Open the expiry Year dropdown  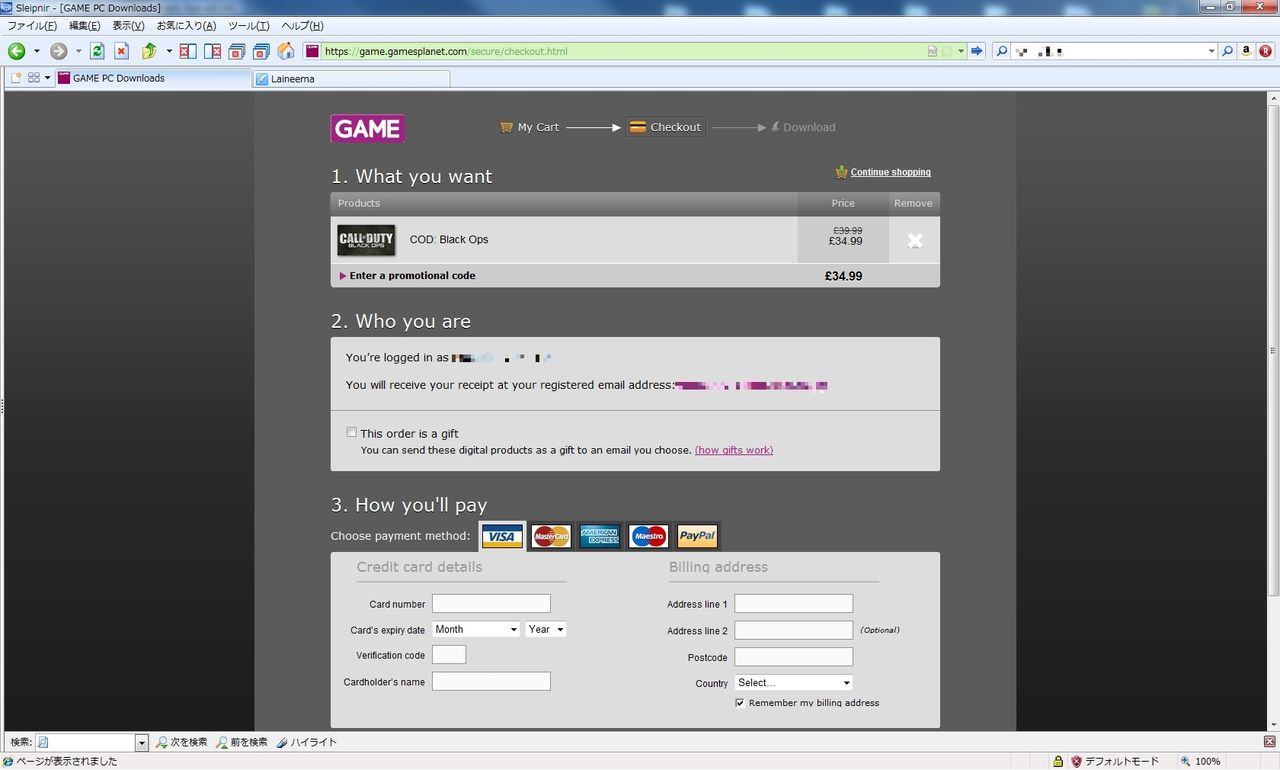[x=546, y=629]
